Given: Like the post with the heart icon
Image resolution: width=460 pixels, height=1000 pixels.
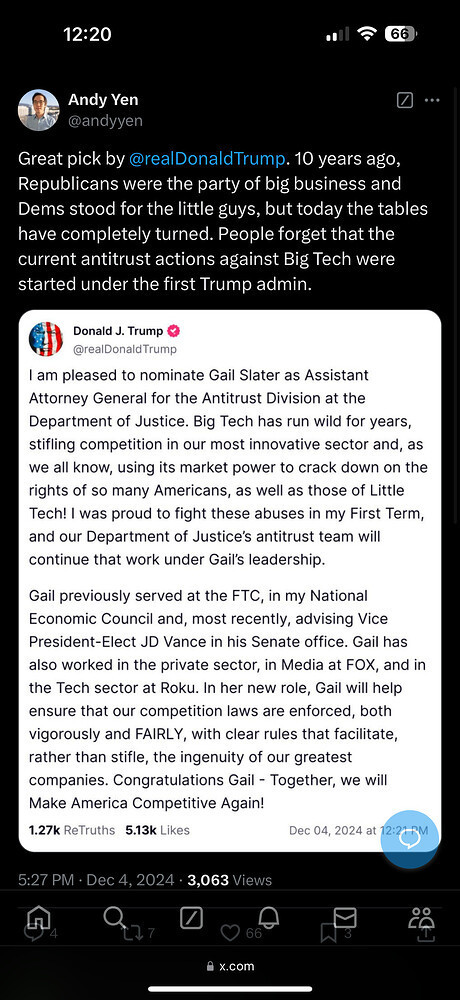Looking at the screenshot, I should (x=230, y=933).
